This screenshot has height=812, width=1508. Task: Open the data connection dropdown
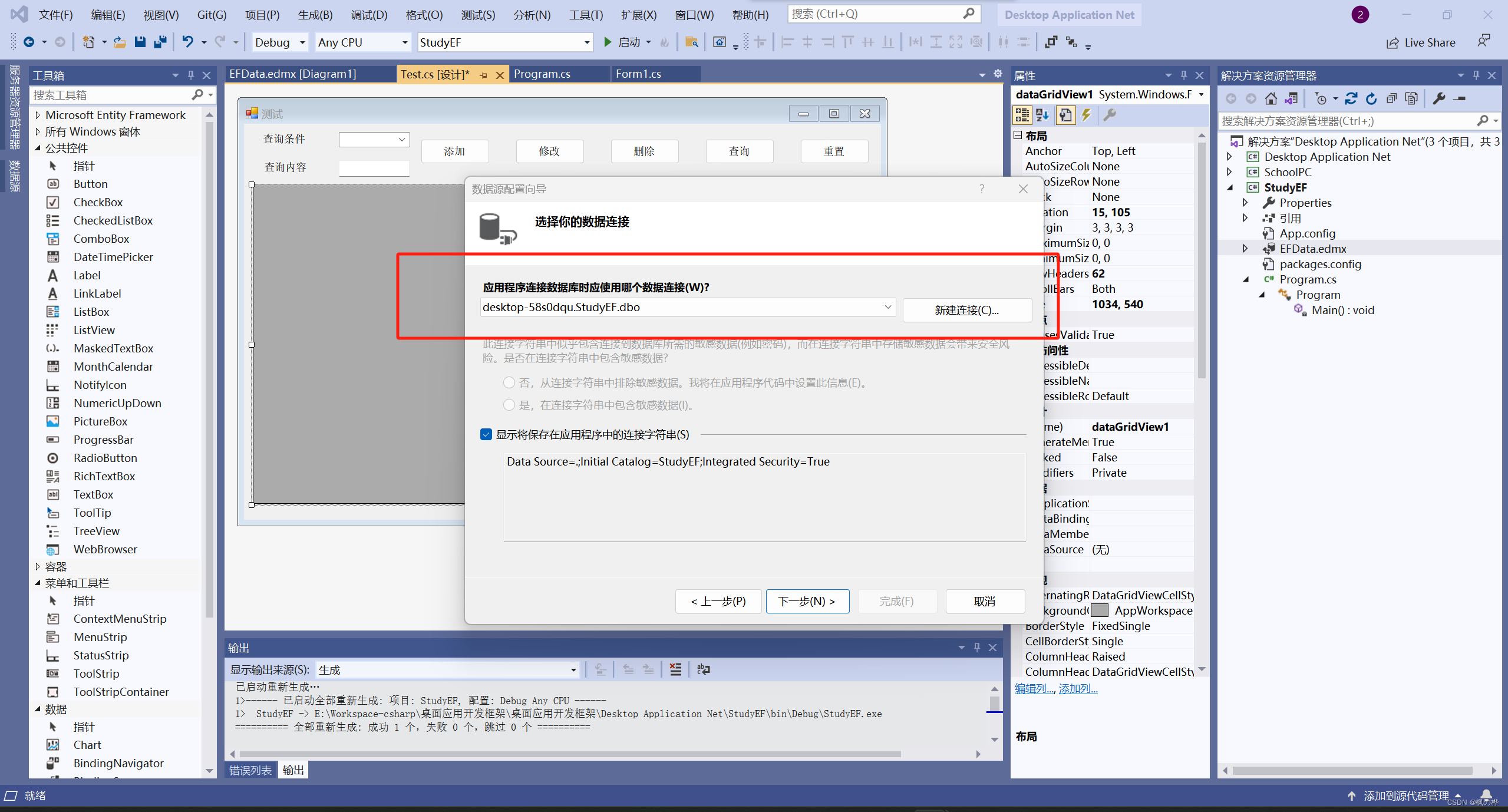click(x=887, y=307)
